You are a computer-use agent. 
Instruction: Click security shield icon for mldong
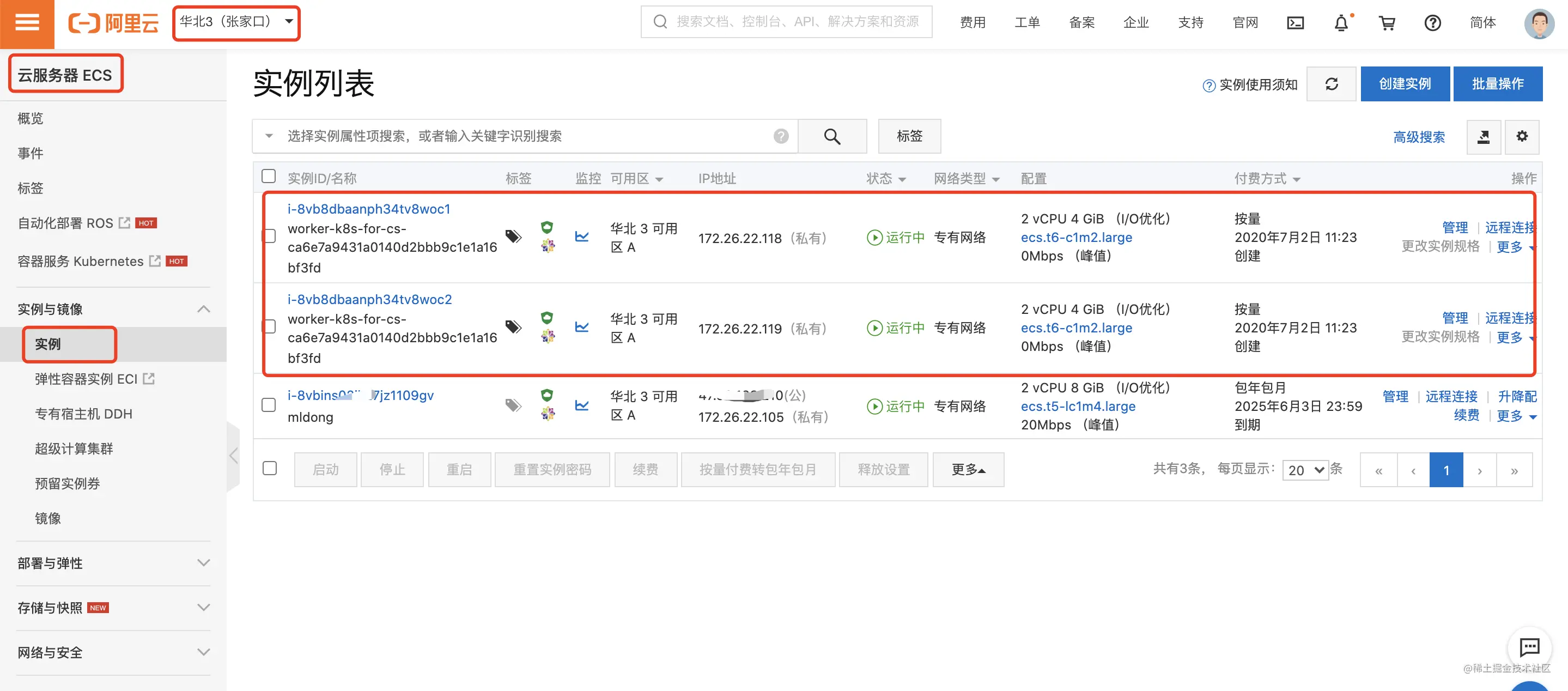pos(547,395)
